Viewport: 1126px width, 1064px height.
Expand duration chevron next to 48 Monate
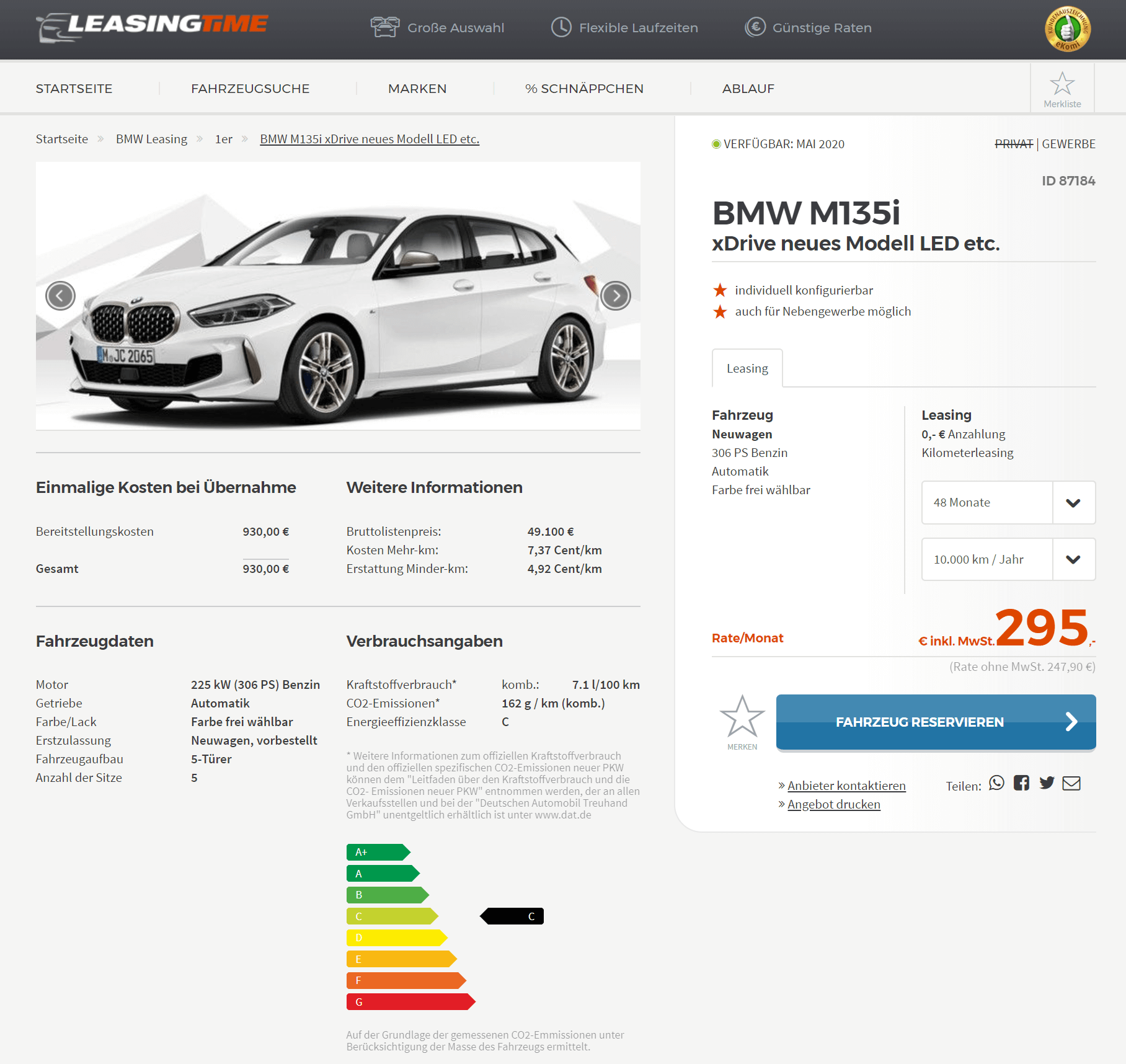click(1073, 503)
